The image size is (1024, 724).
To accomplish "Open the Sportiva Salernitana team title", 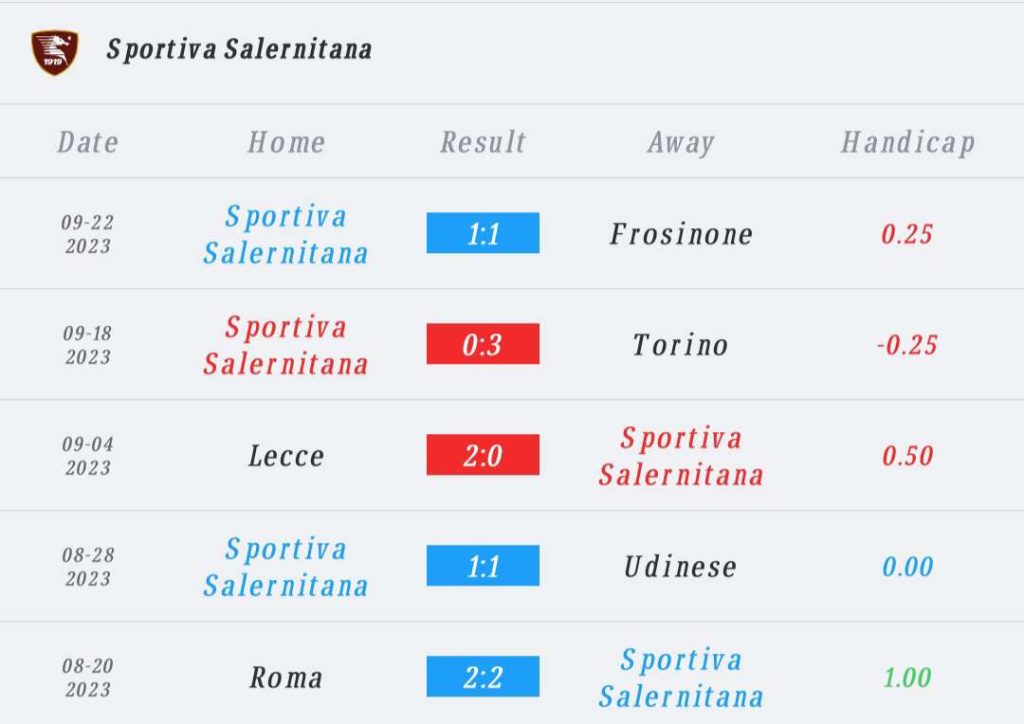I will click(239, 50).
